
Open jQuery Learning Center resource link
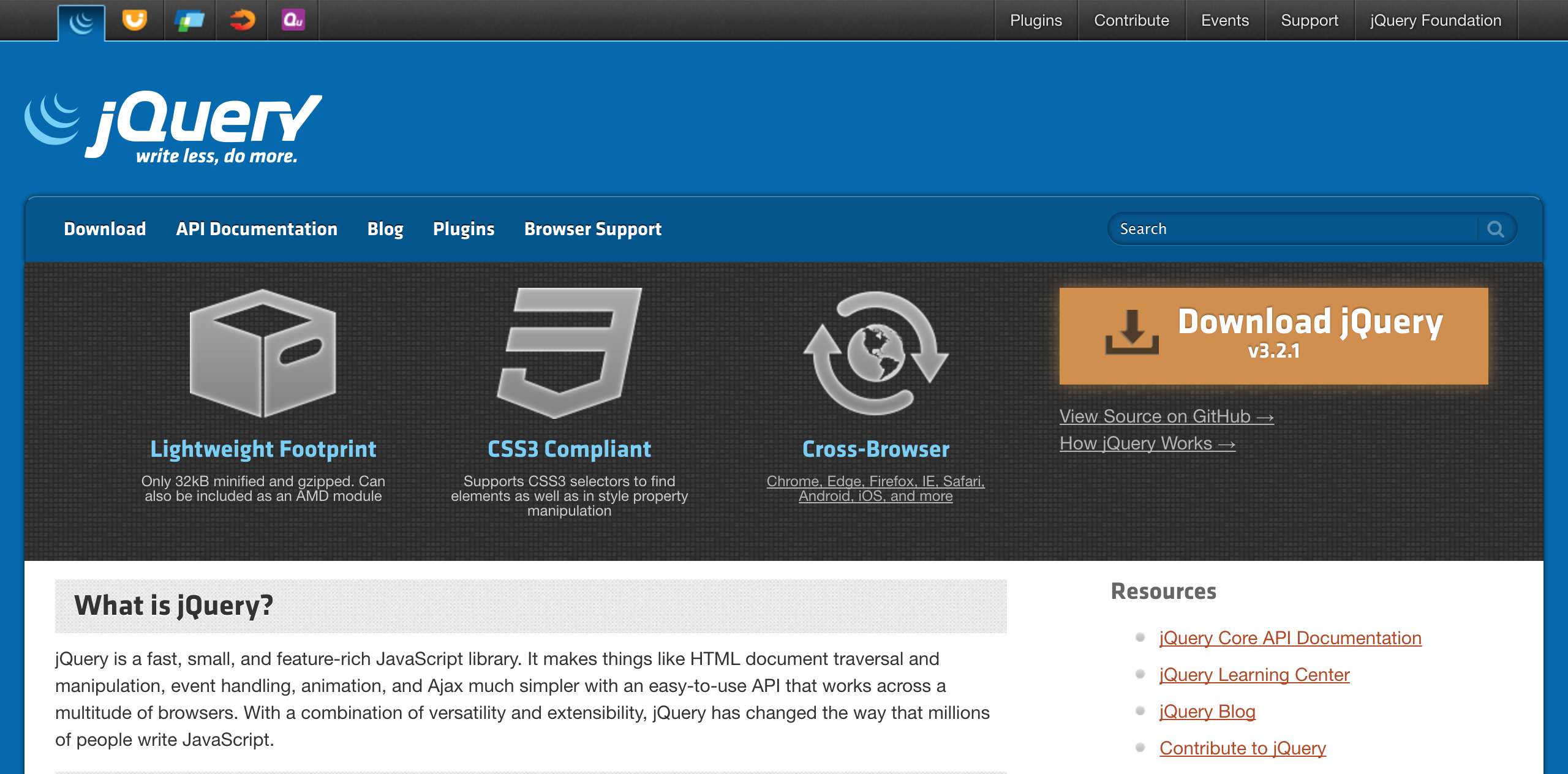(1254, 675)
